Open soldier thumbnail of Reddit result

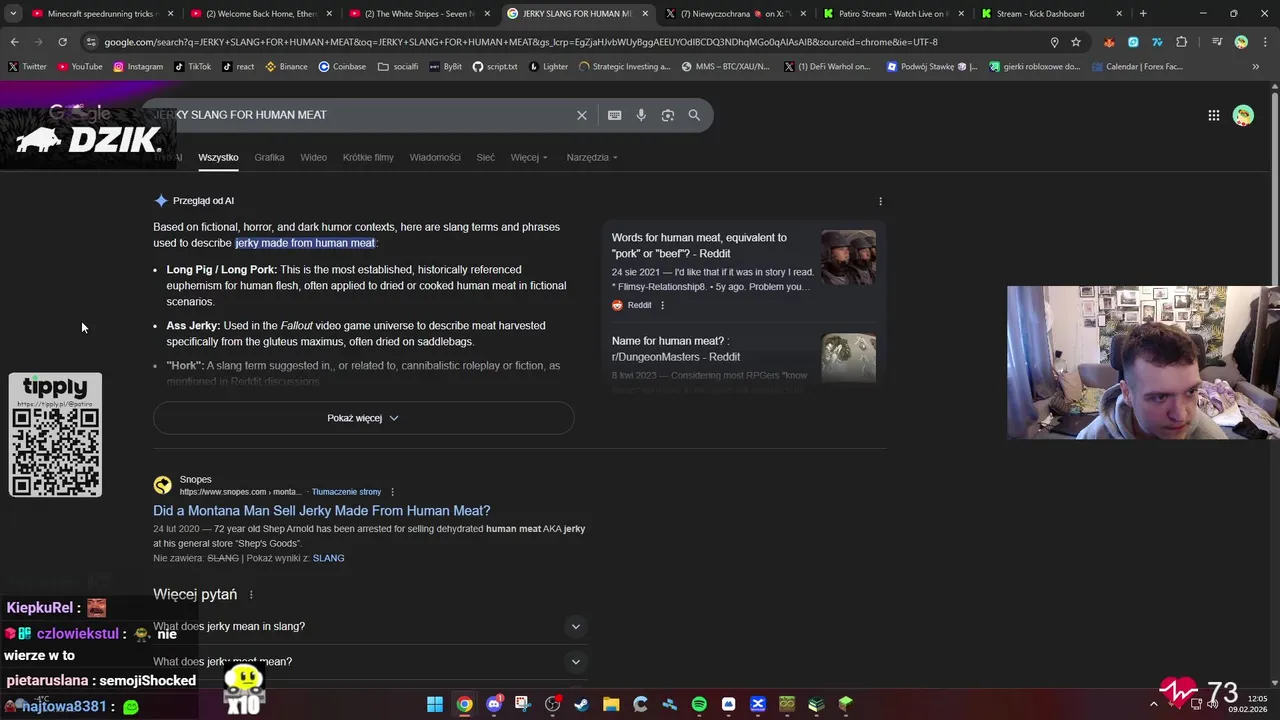click(x=848, y=258)
